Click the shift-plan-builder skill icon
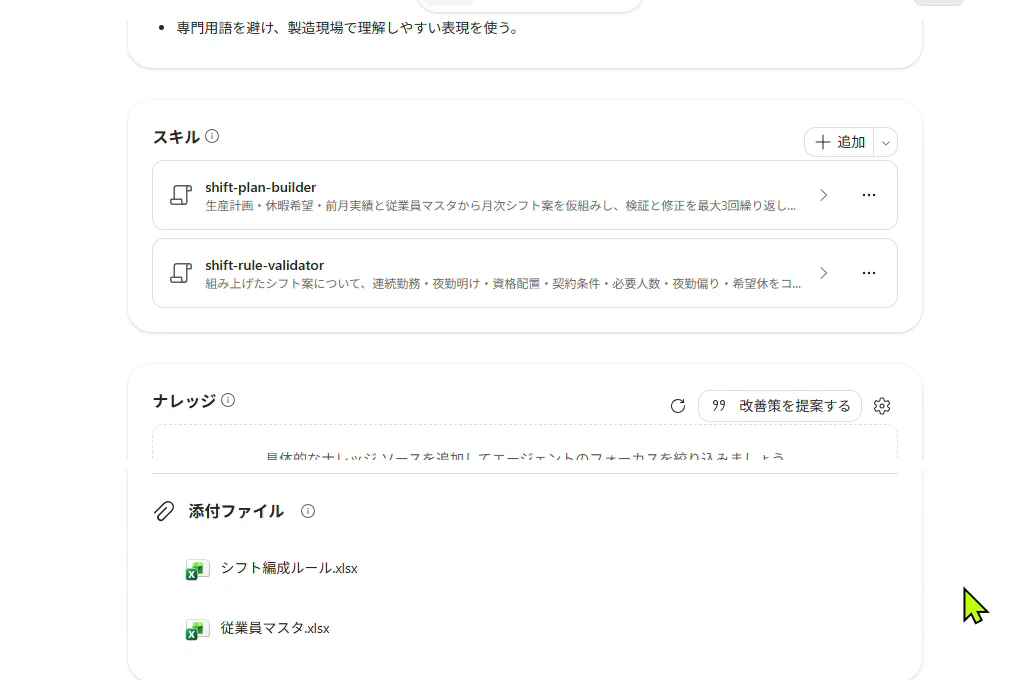 [x=181, y=195]
